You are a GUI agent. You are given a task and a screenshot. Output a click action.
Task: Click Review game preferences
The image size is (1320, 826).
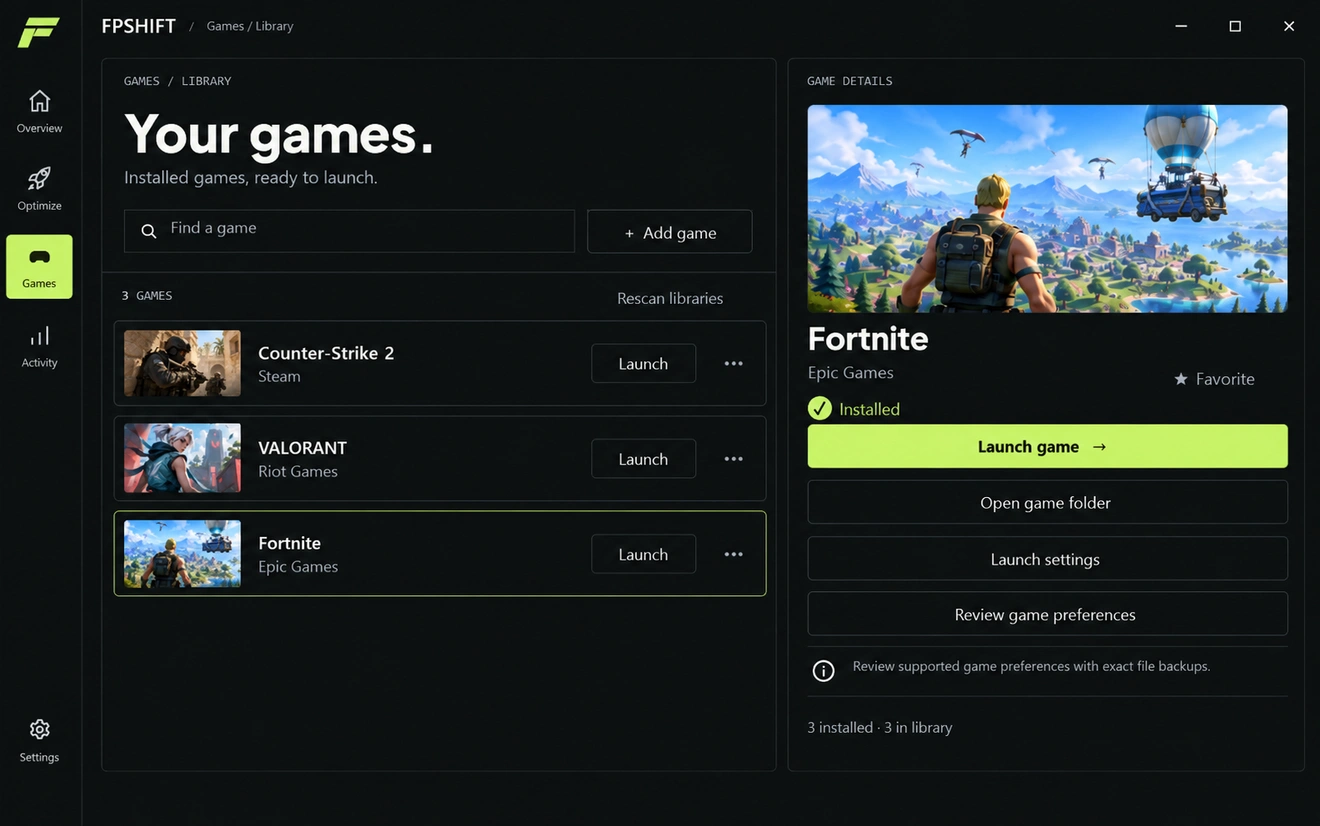1047,614
